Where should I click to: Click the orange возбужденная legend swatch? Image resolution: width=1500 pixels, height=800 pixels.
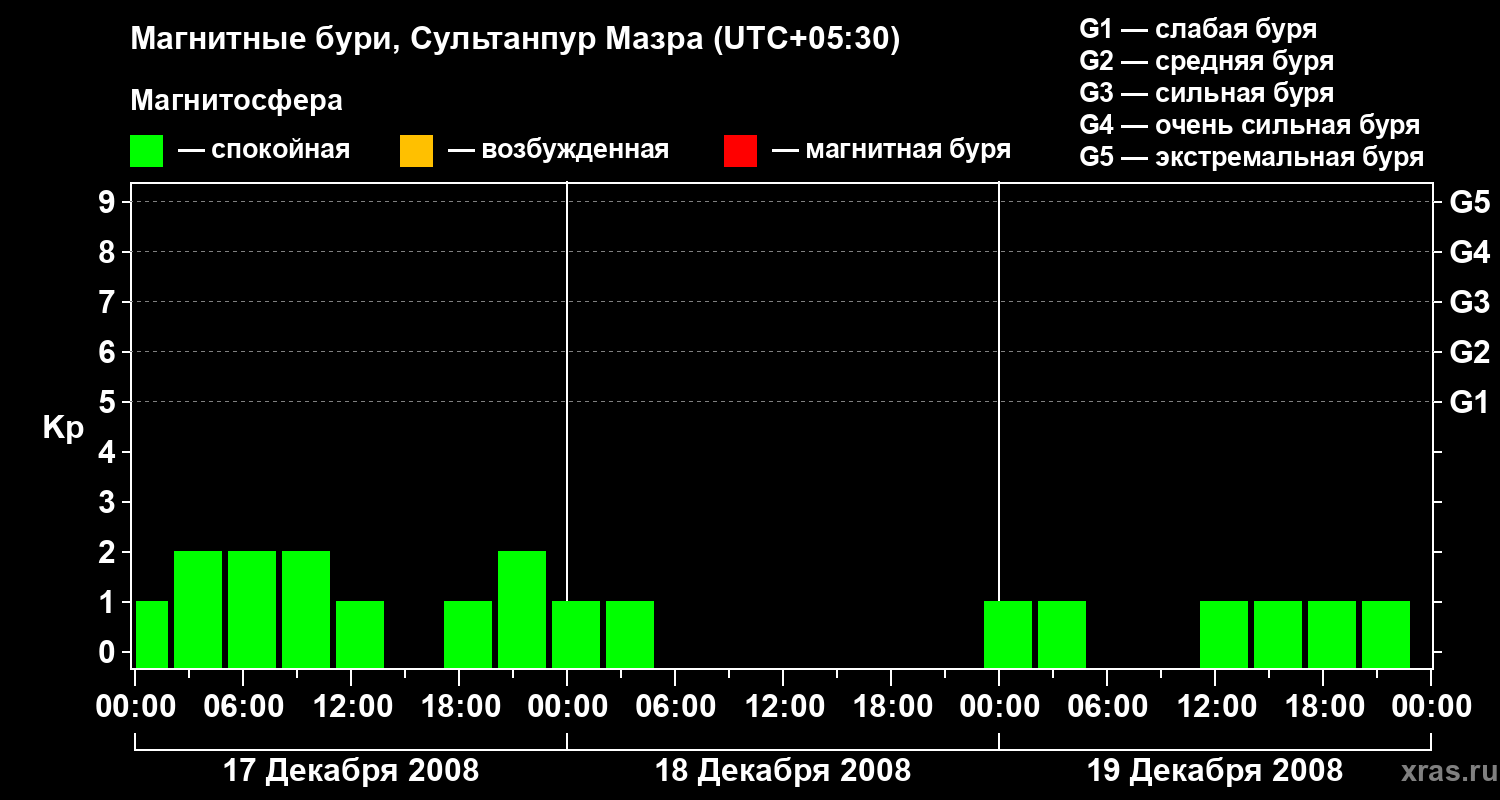[x=416, y=151]
